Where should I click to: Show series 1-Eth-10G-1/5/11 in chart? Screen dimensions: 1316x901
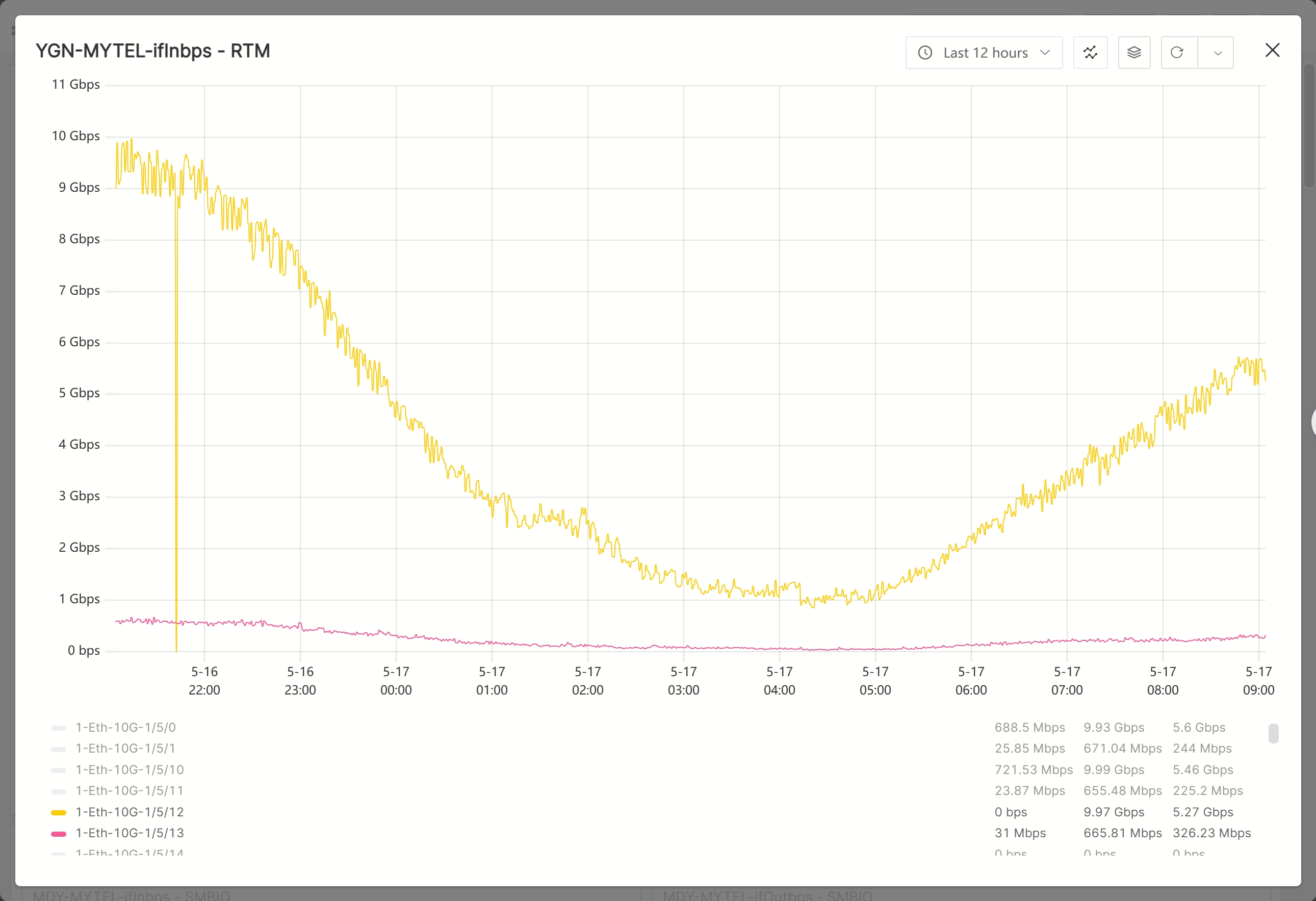point(130,790)
